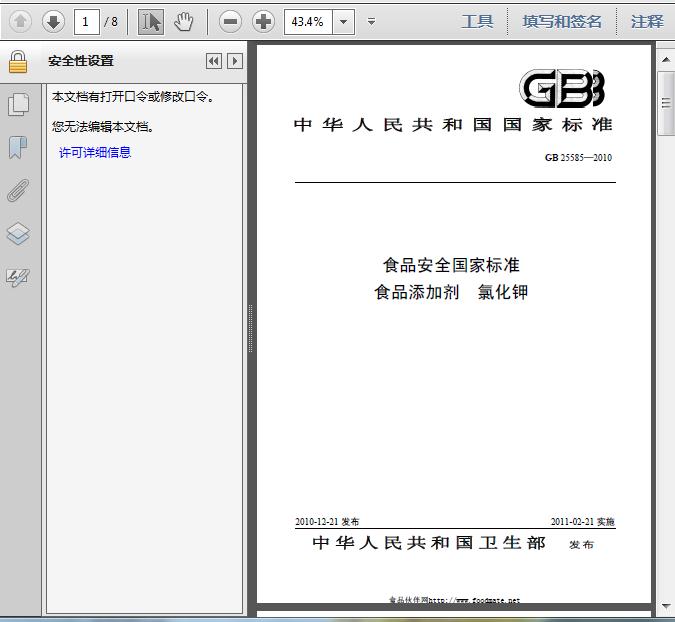Zoom out with the minus button
Screen dimensions: 675x622
[x=230, y=21]
